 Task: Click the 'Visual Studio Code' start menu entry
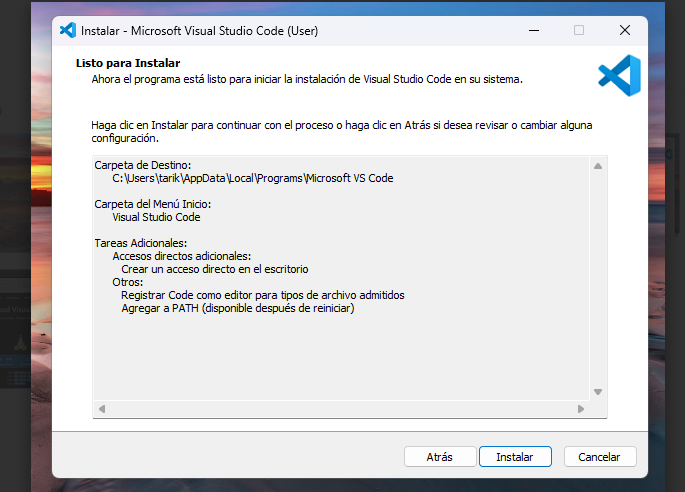pos(156,217)
